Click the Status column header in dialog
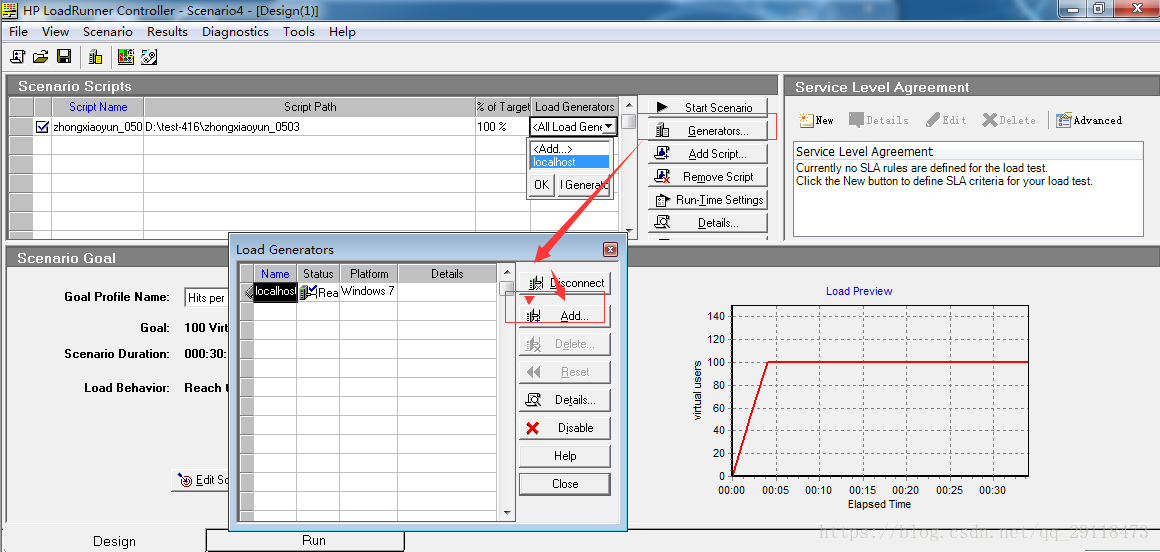The image size is (1160, 552). (318, 274)
